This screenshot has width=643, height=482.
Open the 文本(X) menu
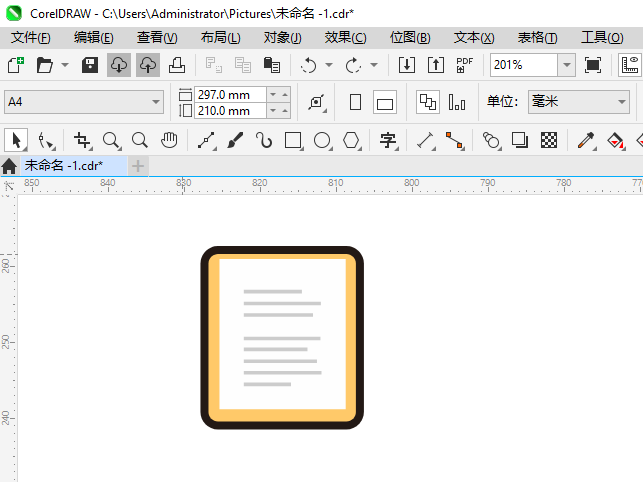pos(474,38)
